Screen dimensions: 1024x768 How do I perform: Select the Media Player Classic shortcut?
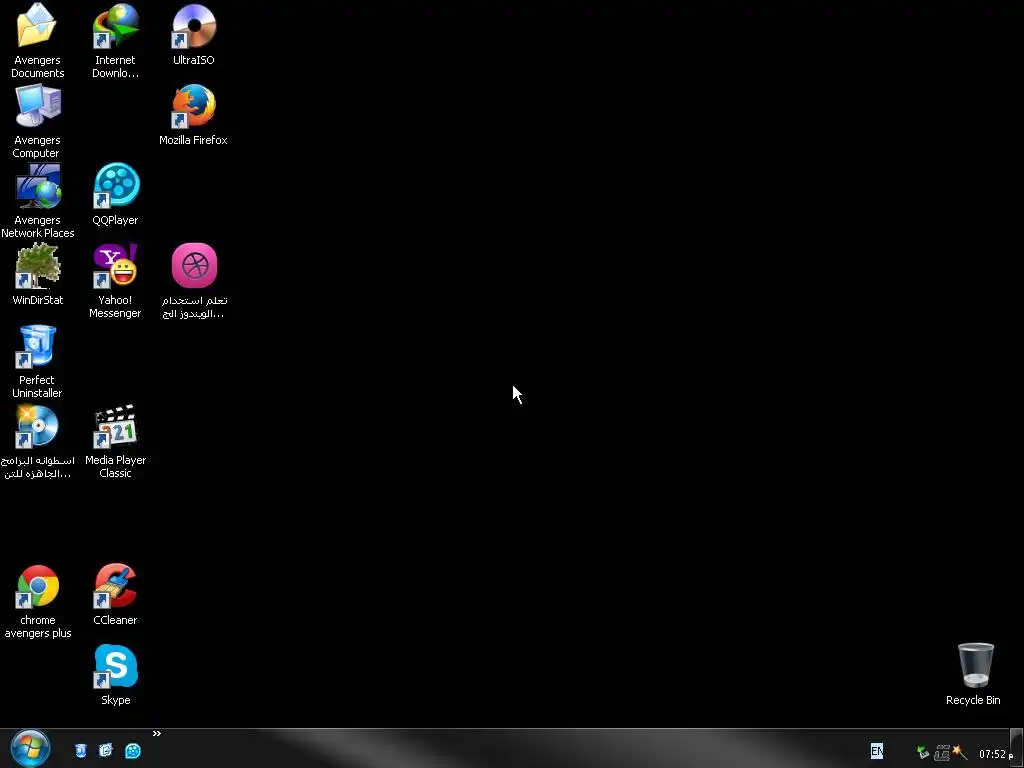pos(116,426)
